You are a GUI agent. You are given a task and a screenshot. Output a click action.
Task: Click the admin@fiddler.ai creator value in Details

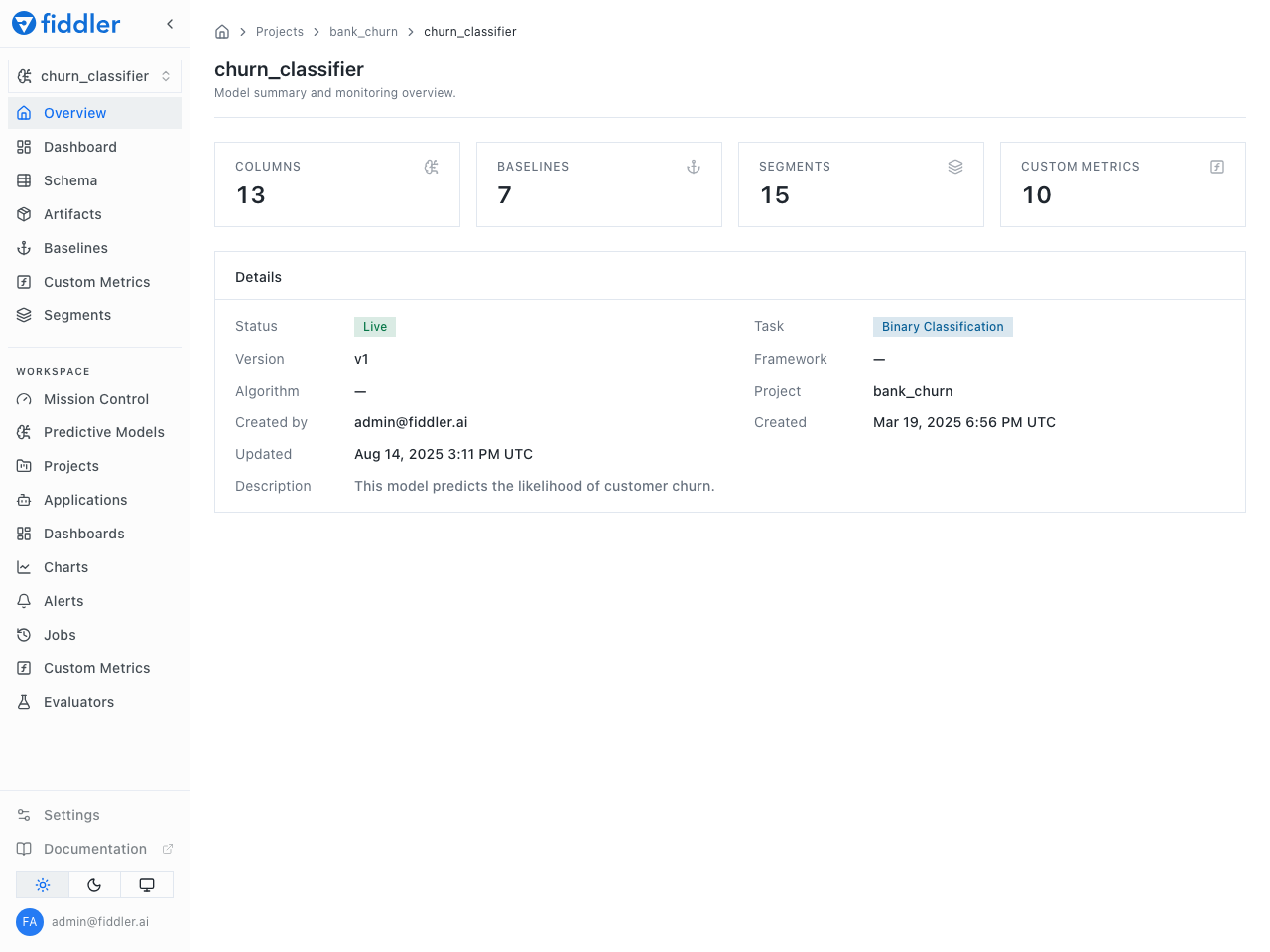tap(411, 422)
